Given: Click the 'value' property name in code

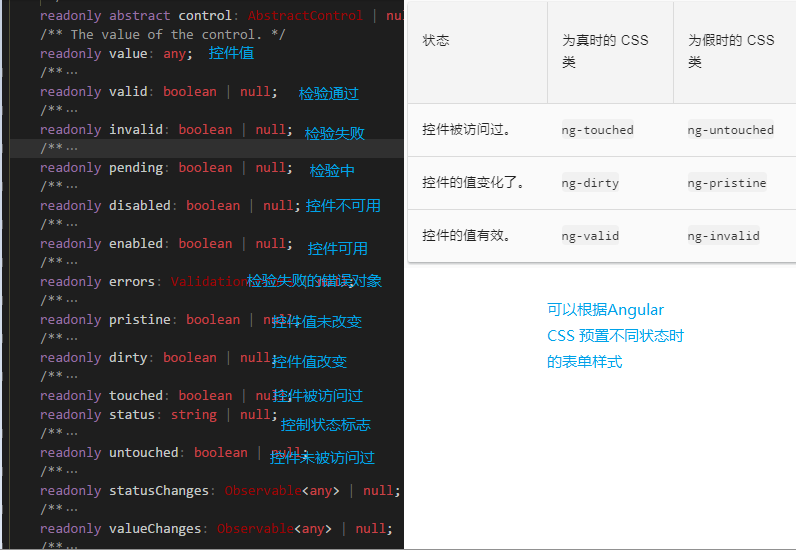Looking at the screenshot, I should click(x=128, y=53).
